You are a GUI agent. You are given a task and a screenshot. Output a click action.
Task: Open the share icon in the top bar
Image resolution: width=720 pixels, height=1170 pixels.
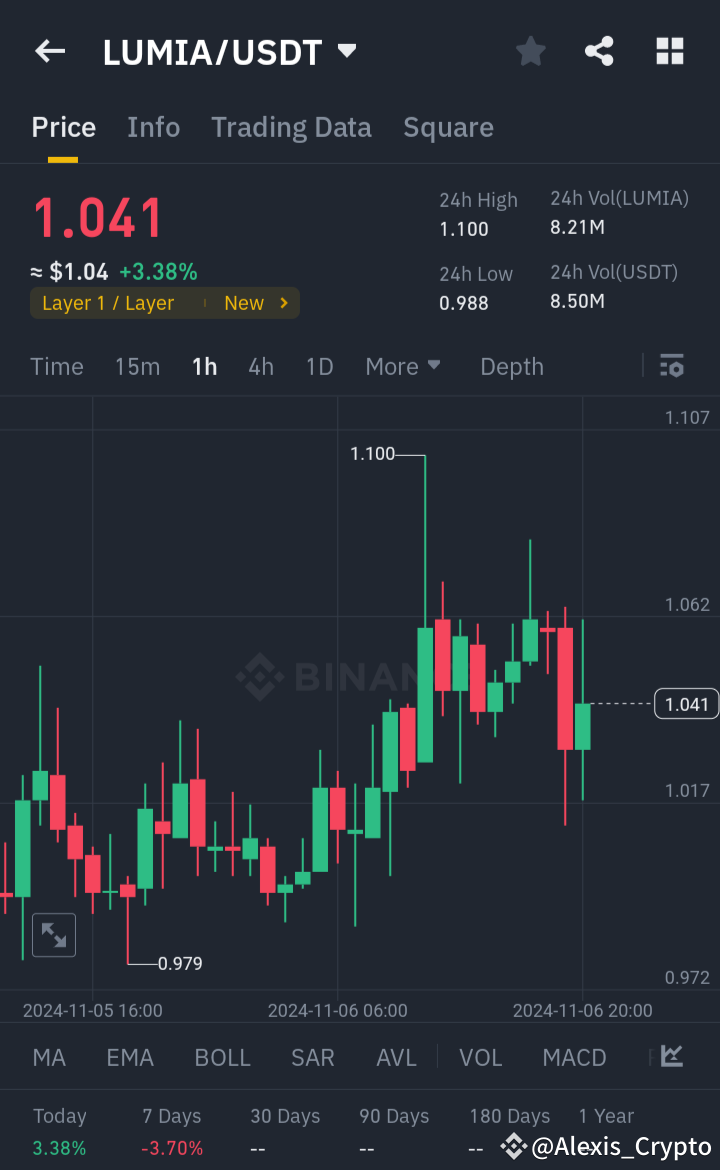(599, 51)
